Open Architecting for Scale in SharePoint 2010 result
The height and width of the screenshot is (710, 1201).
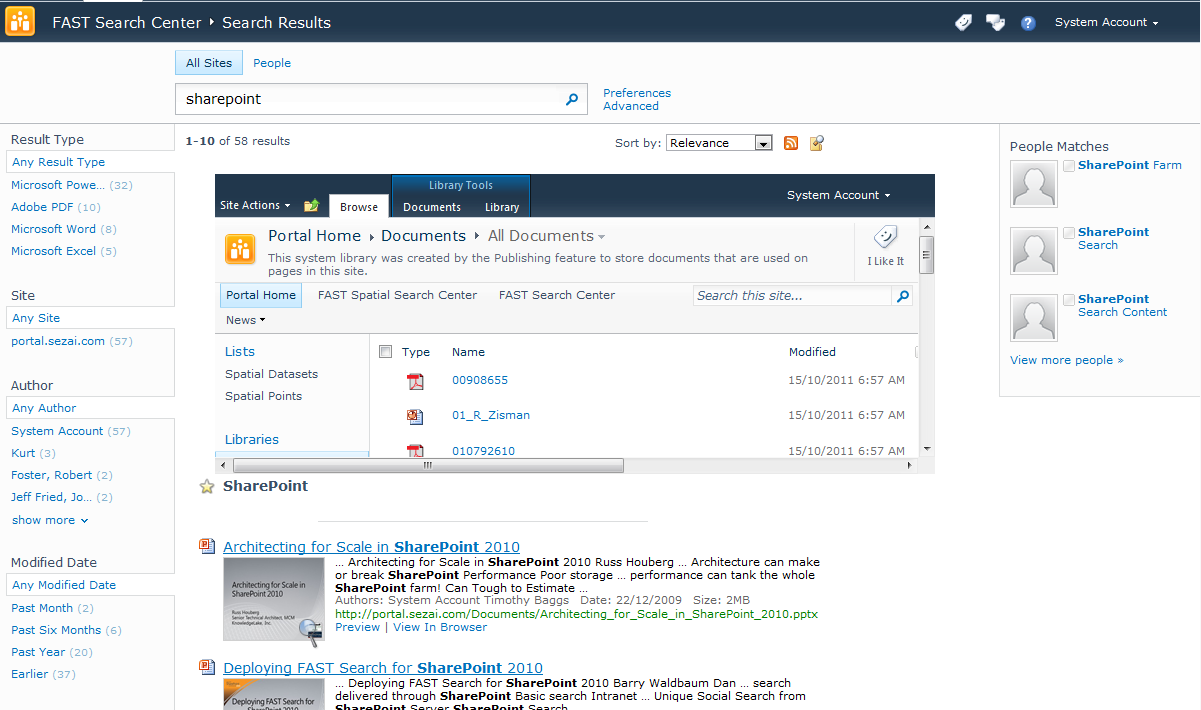tap(372, 547)
